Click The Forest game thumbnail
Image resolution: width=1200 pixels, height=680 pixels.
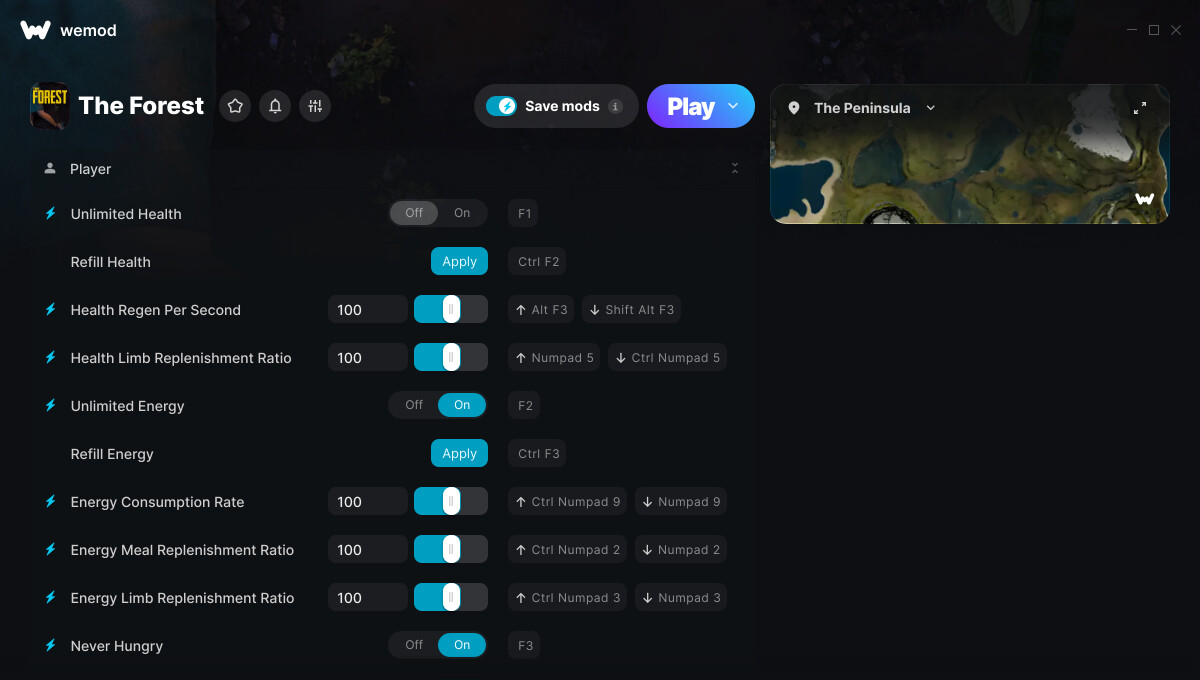[x=50, y=106]
